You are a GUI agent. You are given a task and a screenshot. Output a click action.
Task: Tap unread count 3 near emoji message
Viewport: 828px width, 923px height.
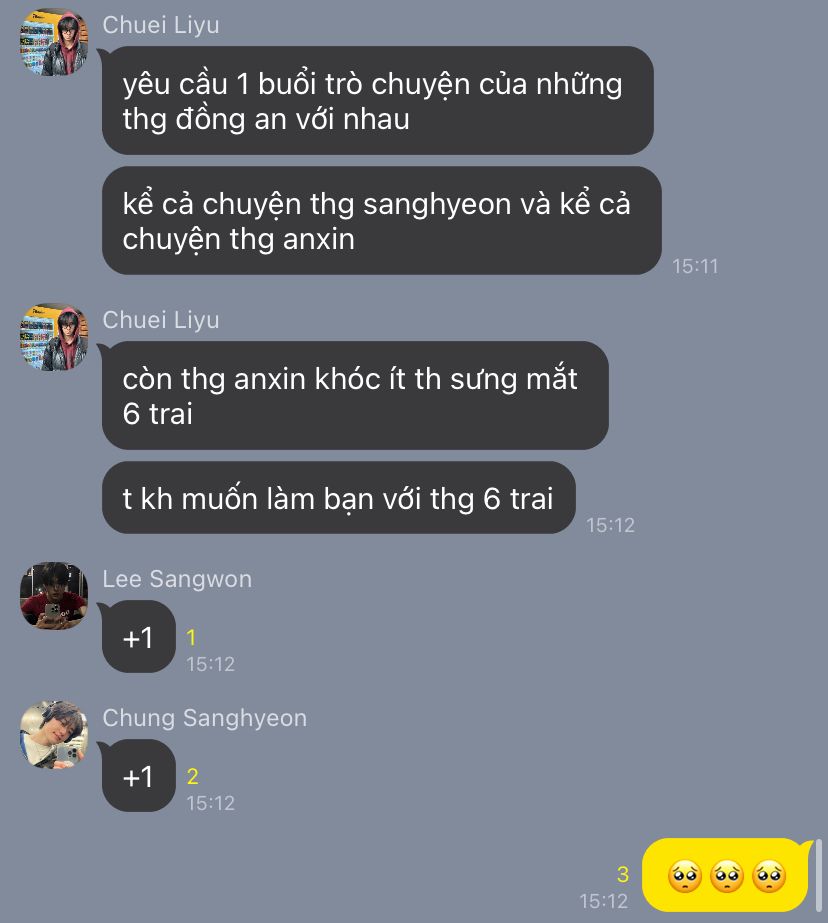point(623,874)
